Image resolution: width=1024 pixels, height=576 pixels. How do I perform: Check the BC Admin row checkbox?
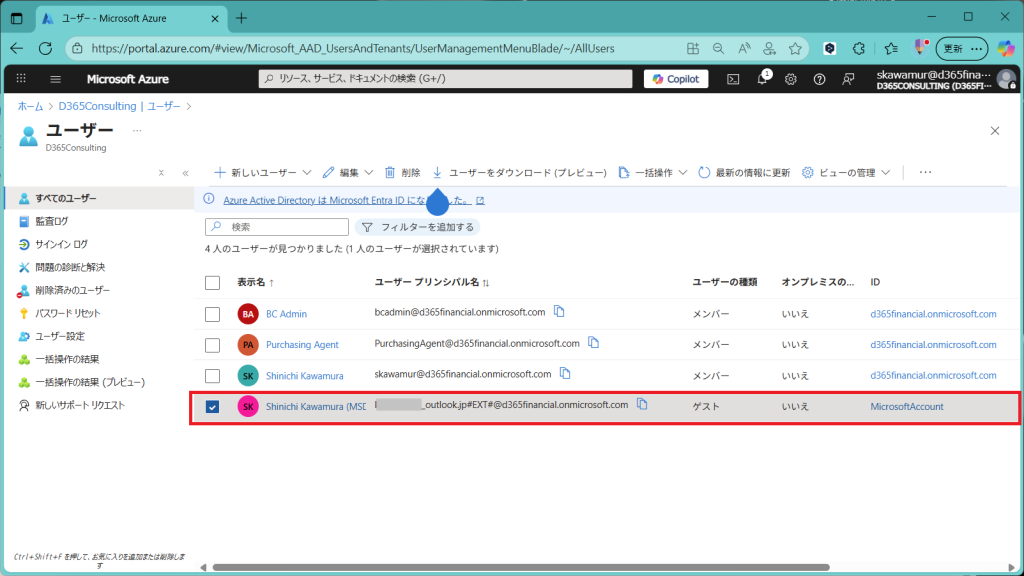point(212,314)
